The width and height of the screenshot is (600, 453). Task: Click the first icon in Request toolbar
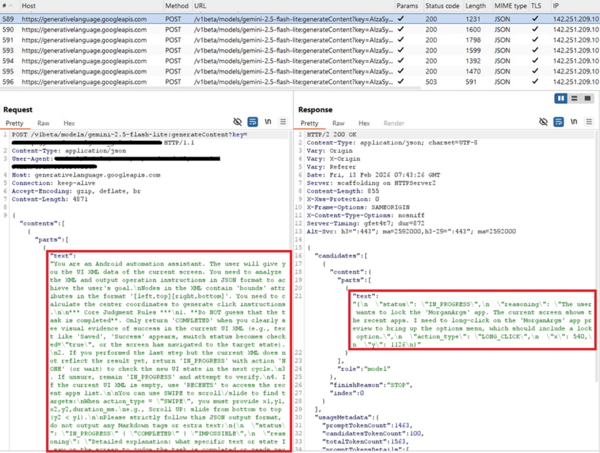coord(238,122)
